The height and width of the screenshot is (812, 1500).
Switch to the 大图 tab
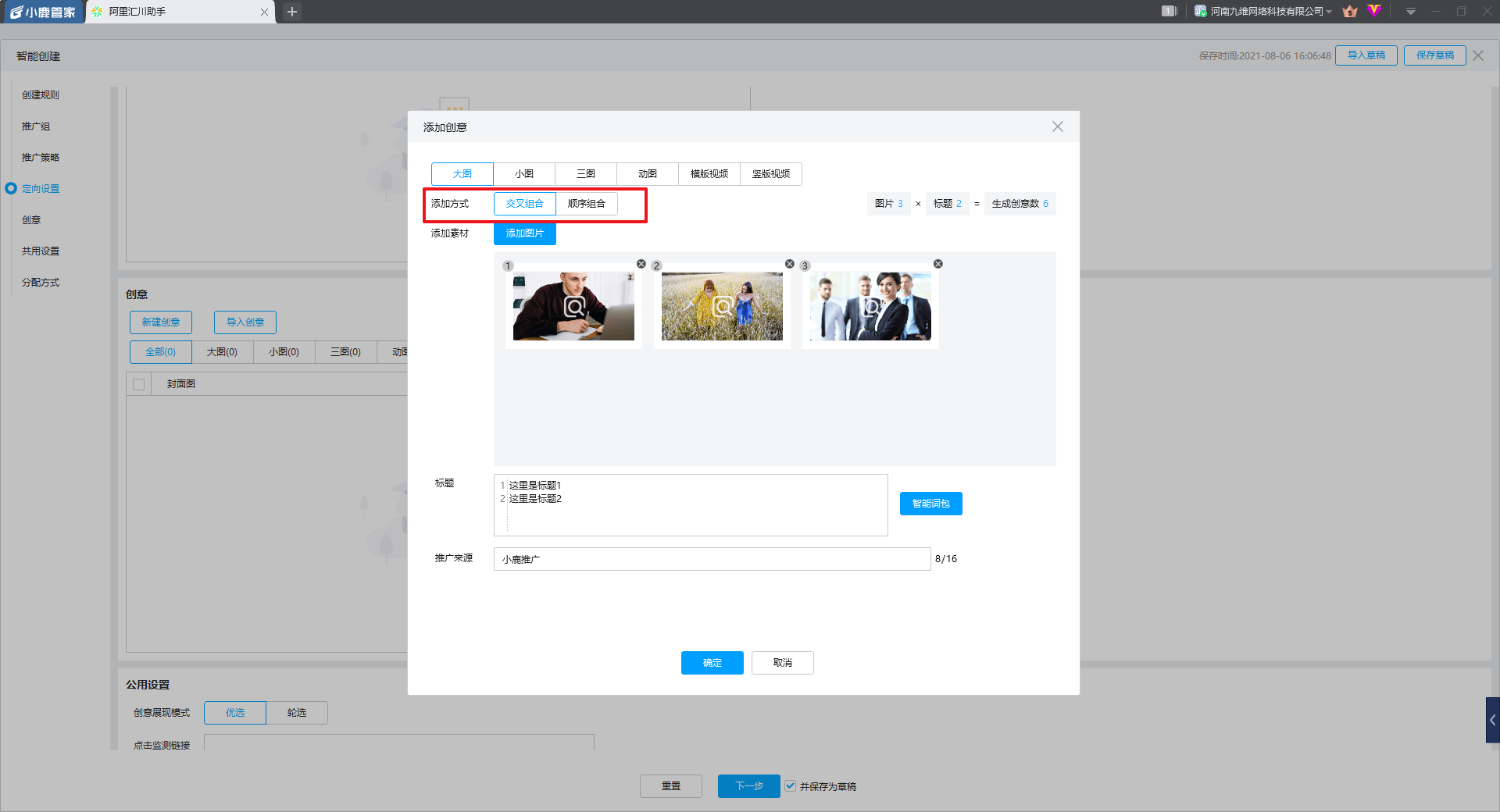pos(462,174)
